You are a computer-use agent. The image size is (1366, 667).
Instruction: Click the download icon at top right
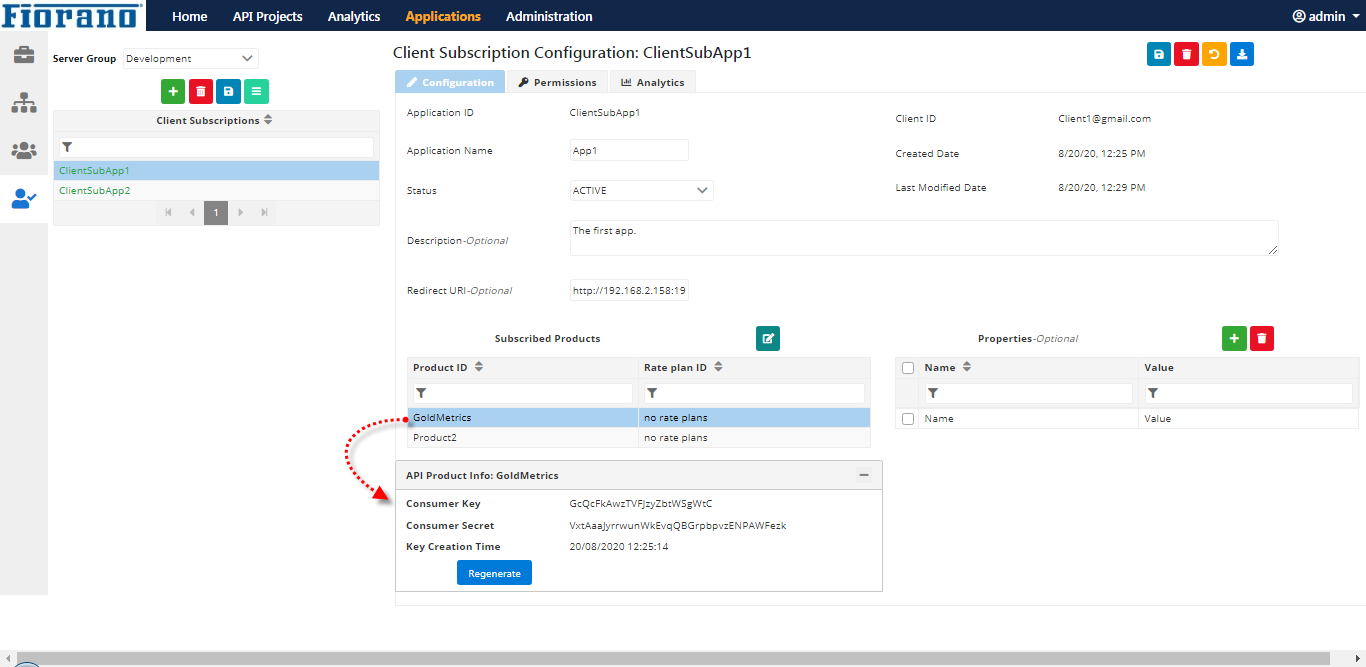pyautogui.click(x=1242, y=55)
